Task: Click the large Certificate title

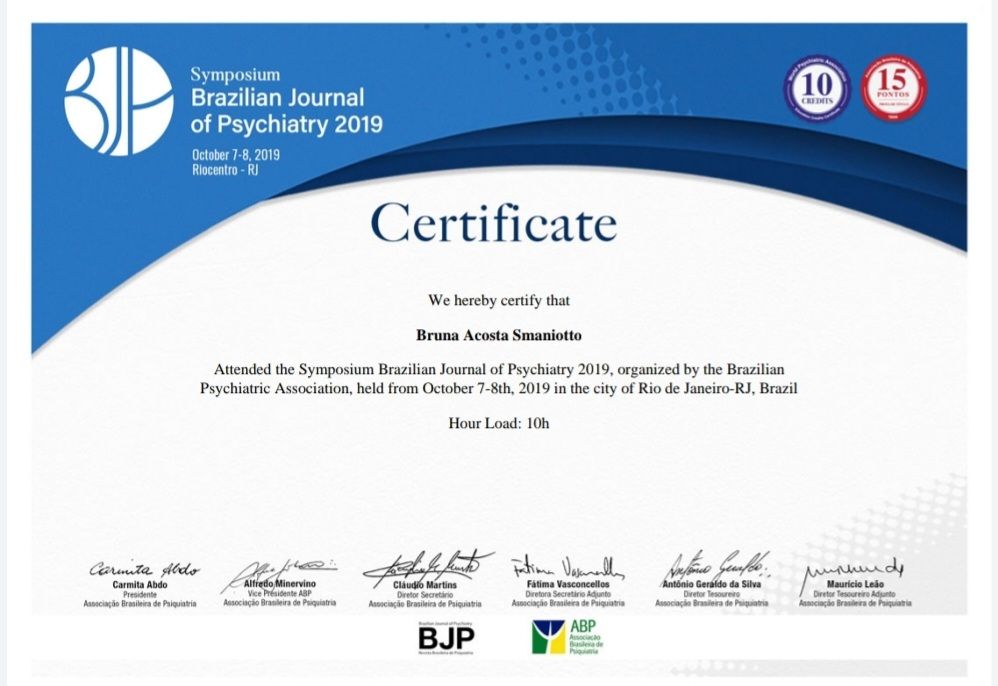Action: 493,223
